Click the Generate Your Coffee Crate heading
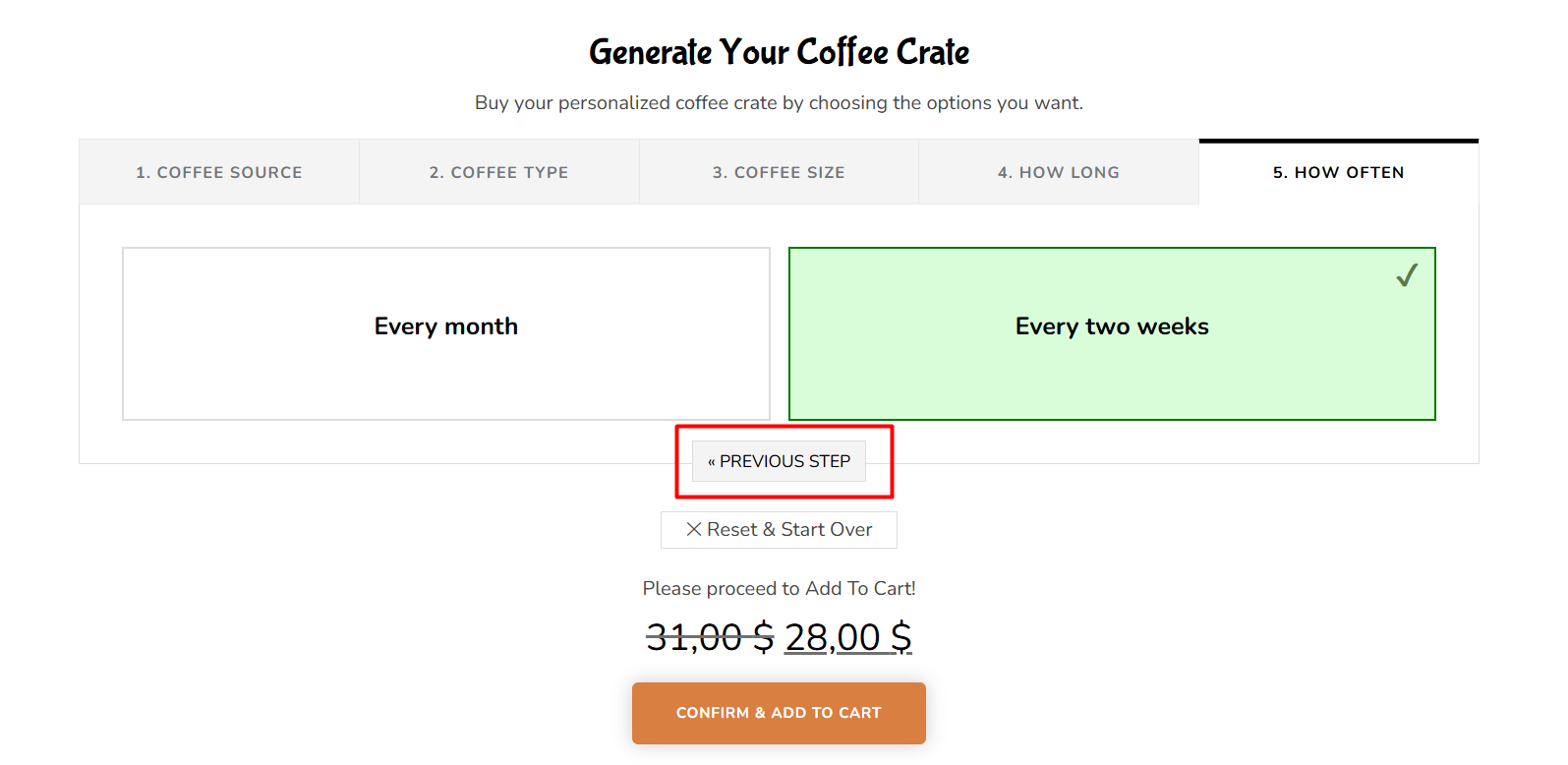Image resolution: width=1568 pixels, height=765 pixels. [x=780, y=52]
